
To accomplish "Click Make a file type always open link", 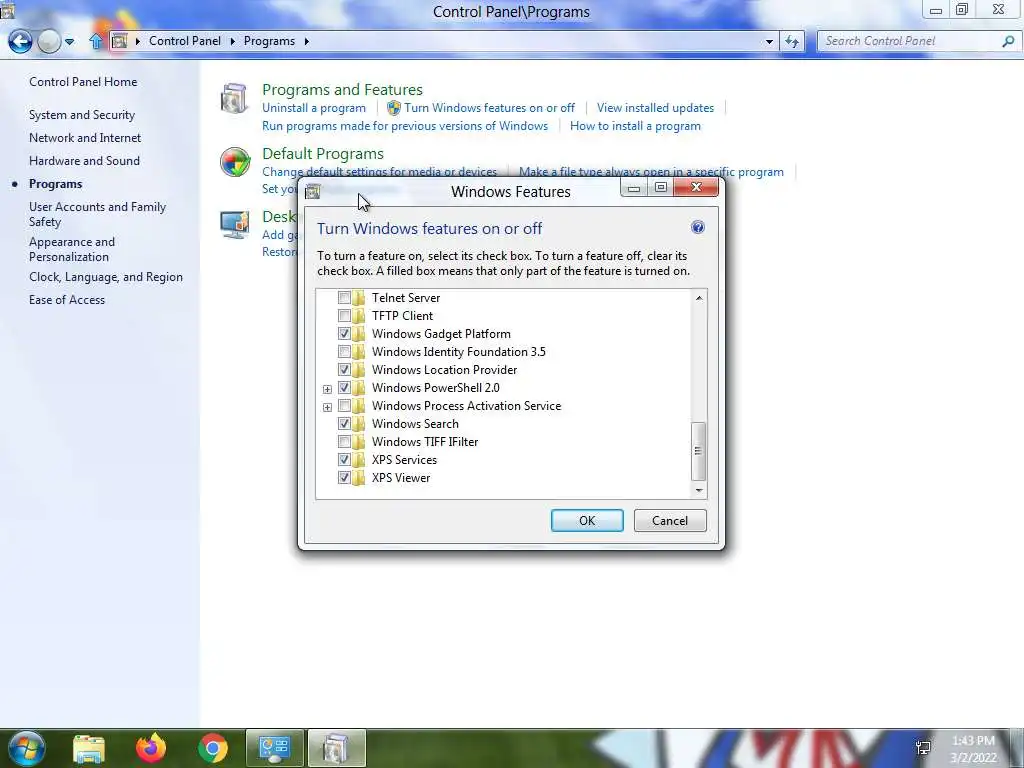I will pyautogui.click(x=651, y=172).
